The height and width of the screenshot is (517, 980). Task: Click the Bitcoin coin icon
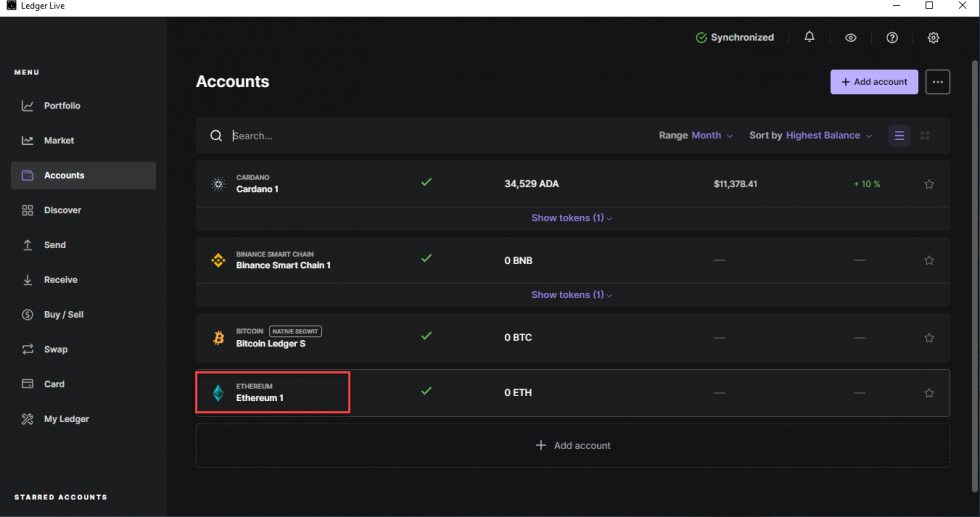[218, 338]
